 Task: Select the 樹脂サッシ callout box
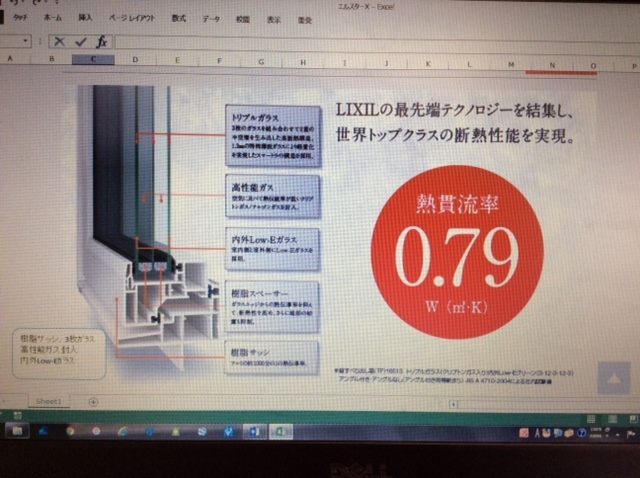pyautogui.click(x=271, y=358)
